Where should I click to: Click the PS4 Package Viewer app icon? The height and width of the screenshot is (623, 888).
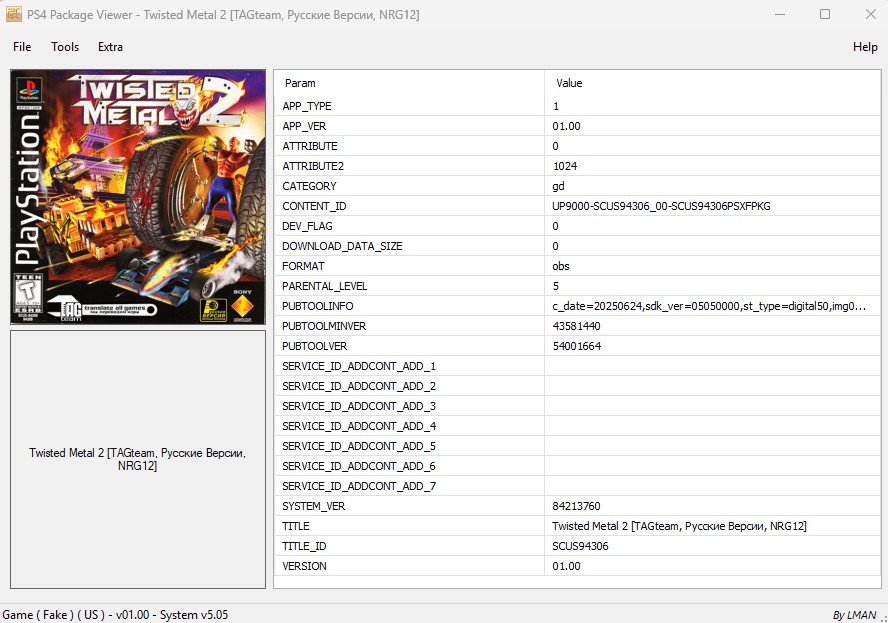click(14, 14)
